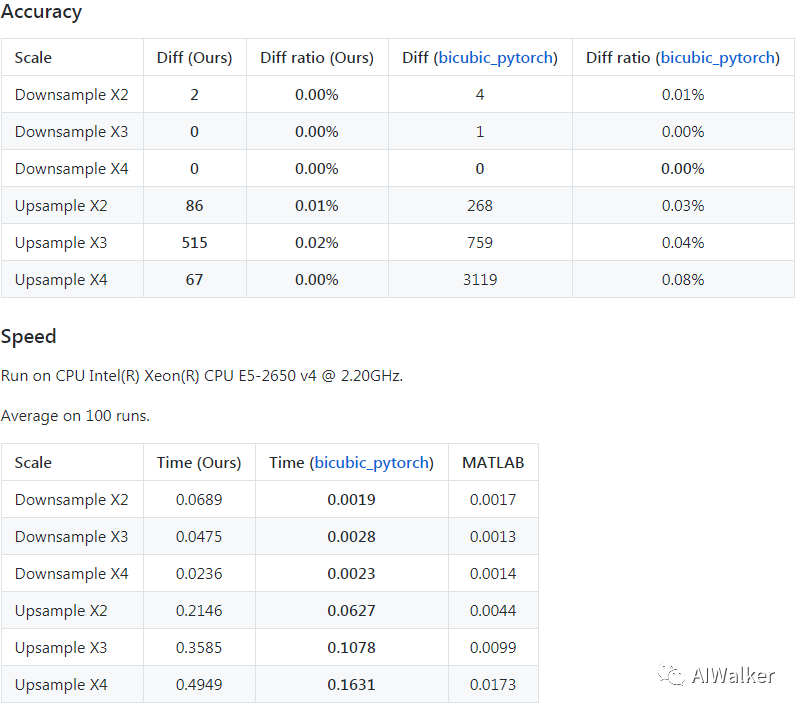Click the 0.08% diff ratio cell
This screenshot has height=708, width=800.
pyautogui.click(x=683, y=280)
